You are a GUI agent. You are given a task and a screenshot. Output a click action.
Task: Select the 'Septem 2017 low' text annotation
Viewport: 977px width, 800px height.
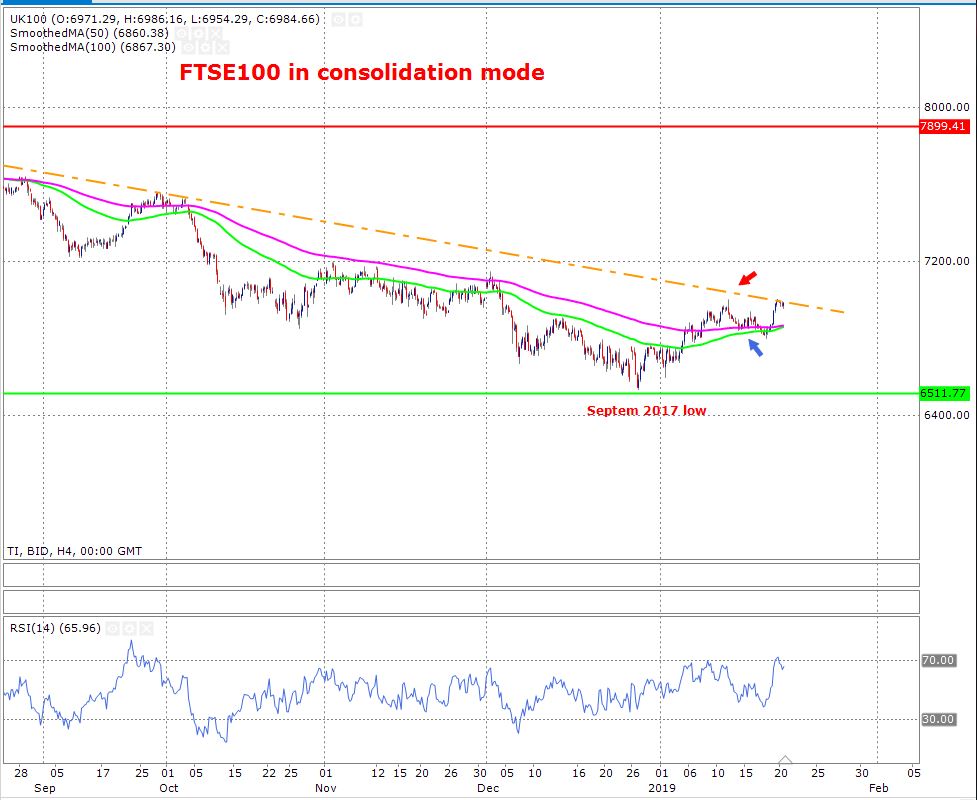point(646,411)
